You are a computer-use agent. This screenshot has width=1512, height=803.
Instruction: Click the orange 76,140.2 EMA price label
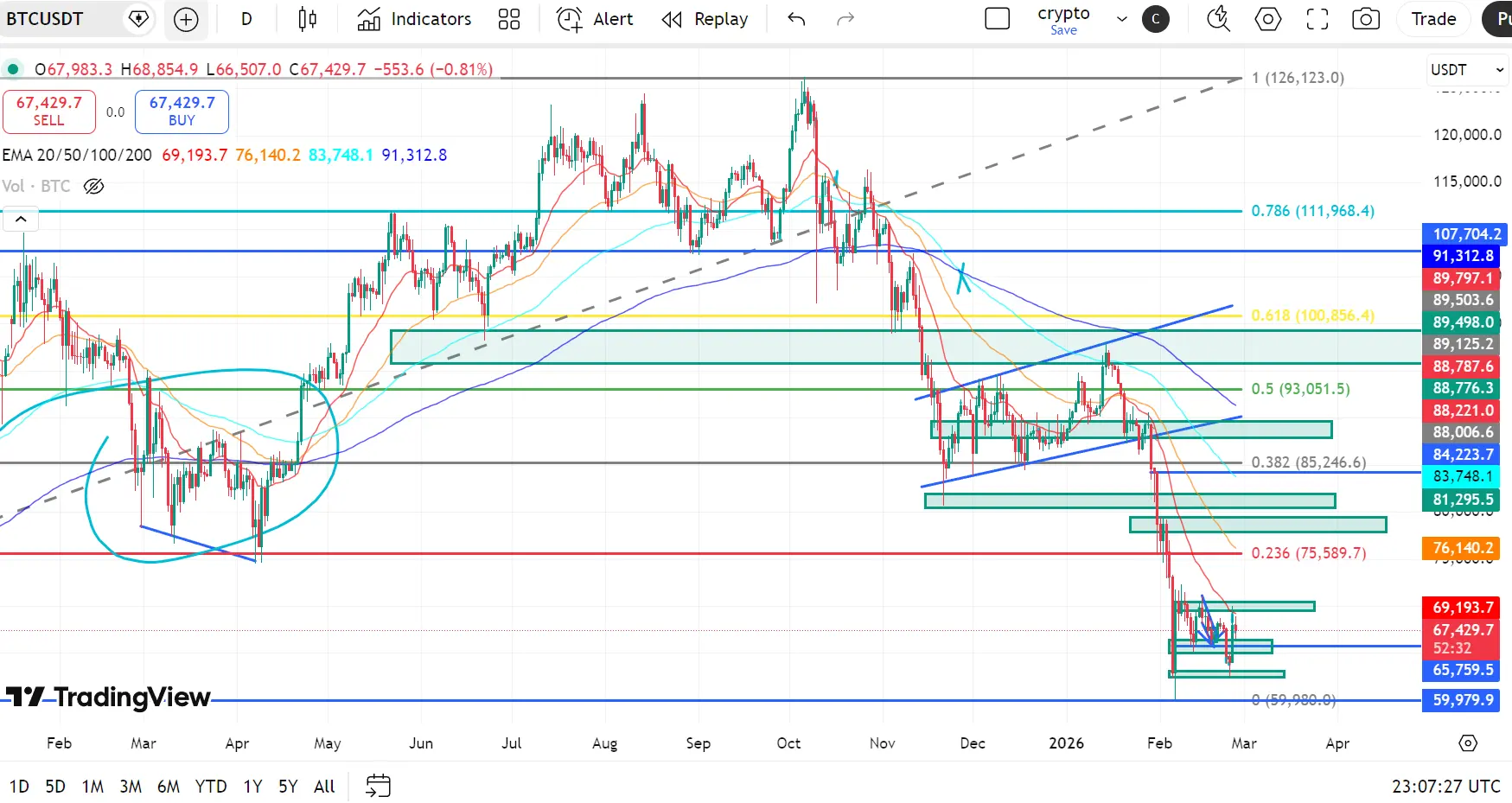click(1461, 548)
